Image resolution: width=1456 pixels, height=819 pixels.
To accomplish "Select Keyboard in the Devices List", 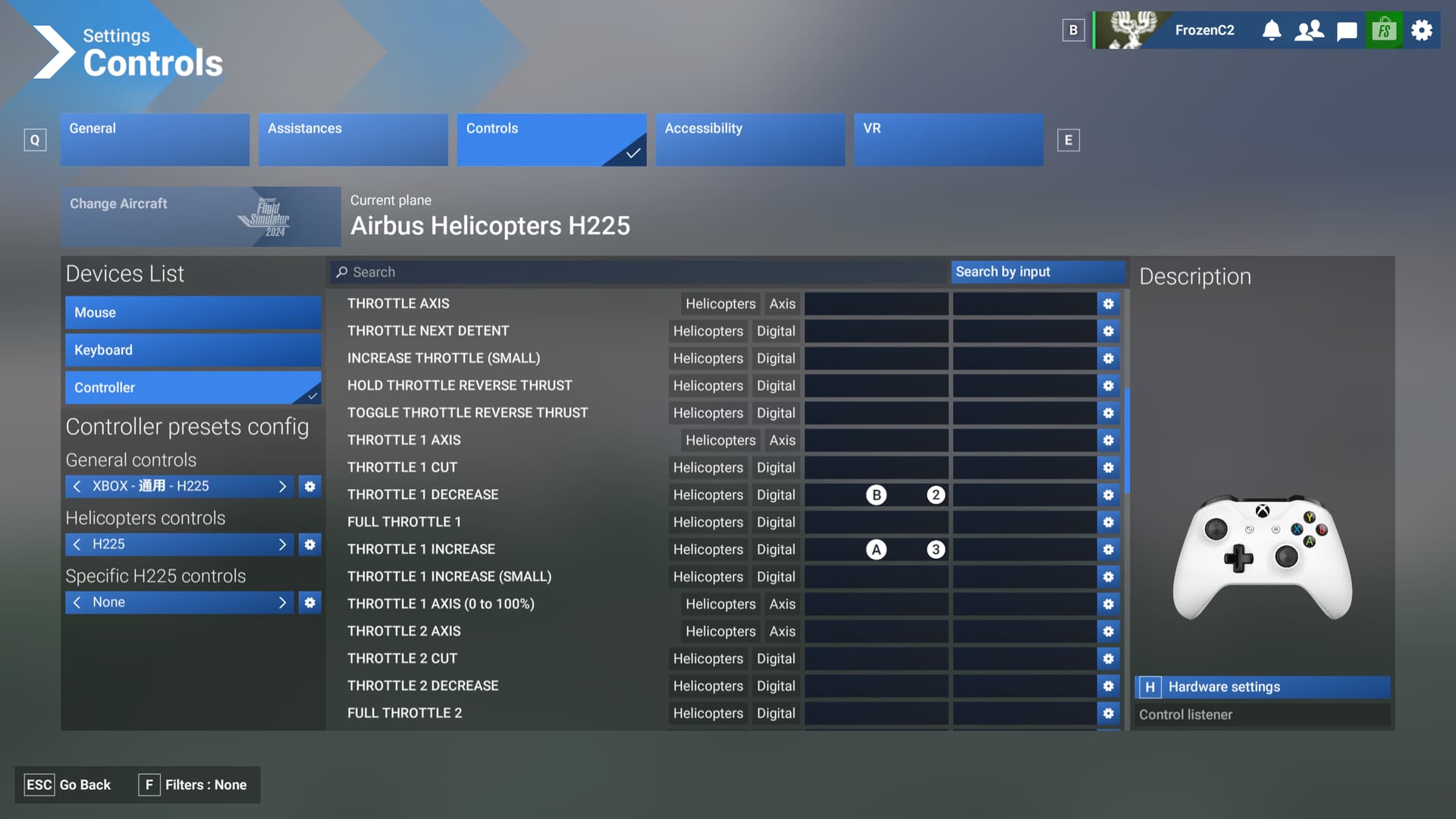I will pyautogui.click(x=193, y=350).
